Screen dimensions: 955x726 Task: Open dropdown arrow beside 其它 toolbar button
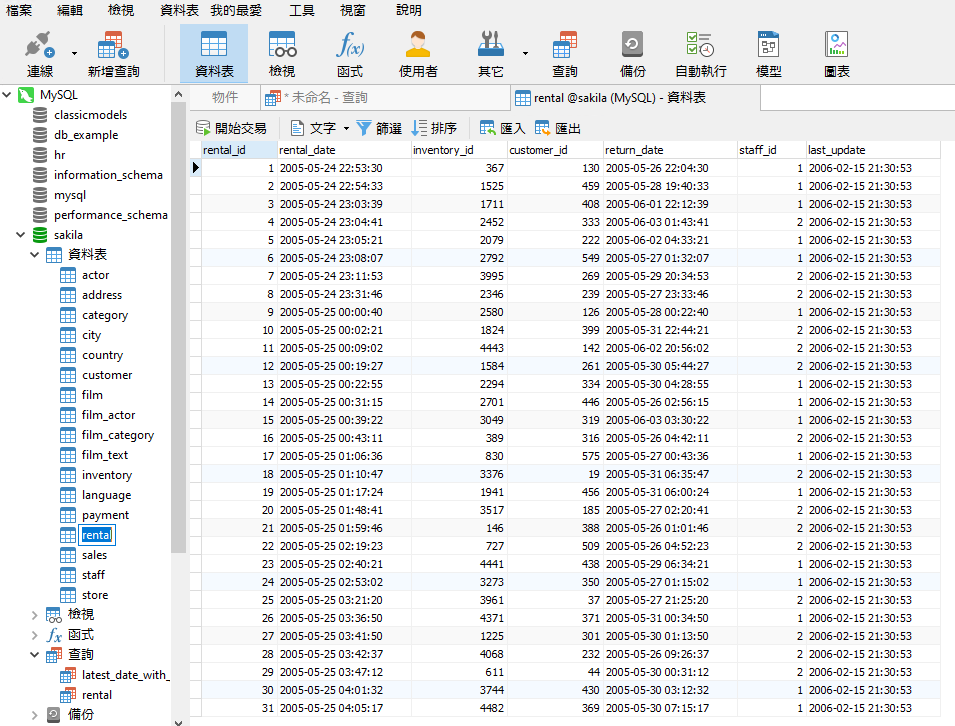pos(525,52)
